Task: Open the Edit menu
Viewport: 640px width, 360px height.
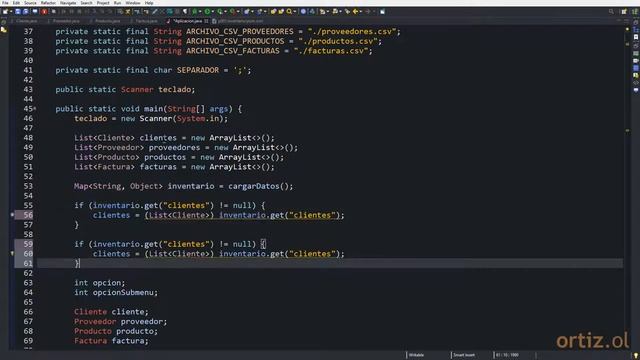Action: click(16, 3)
